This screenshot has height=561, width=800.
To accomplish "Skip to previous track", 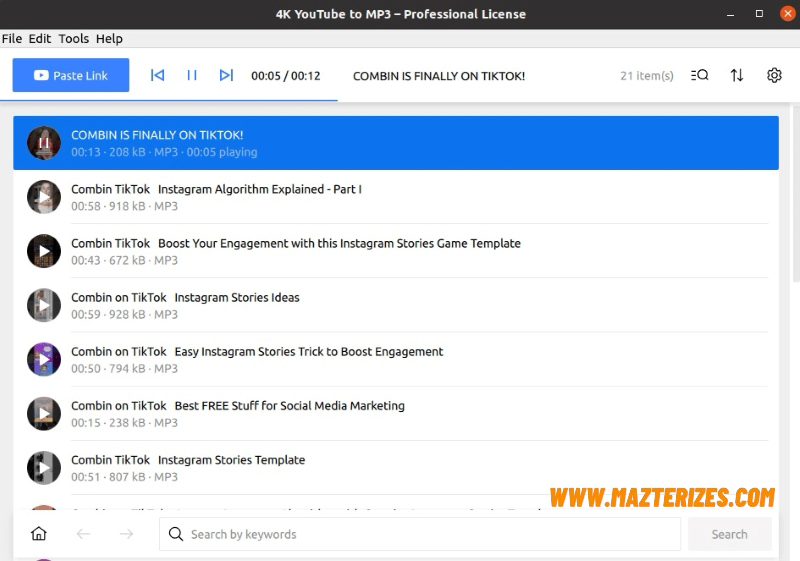I will coord(158,75).
